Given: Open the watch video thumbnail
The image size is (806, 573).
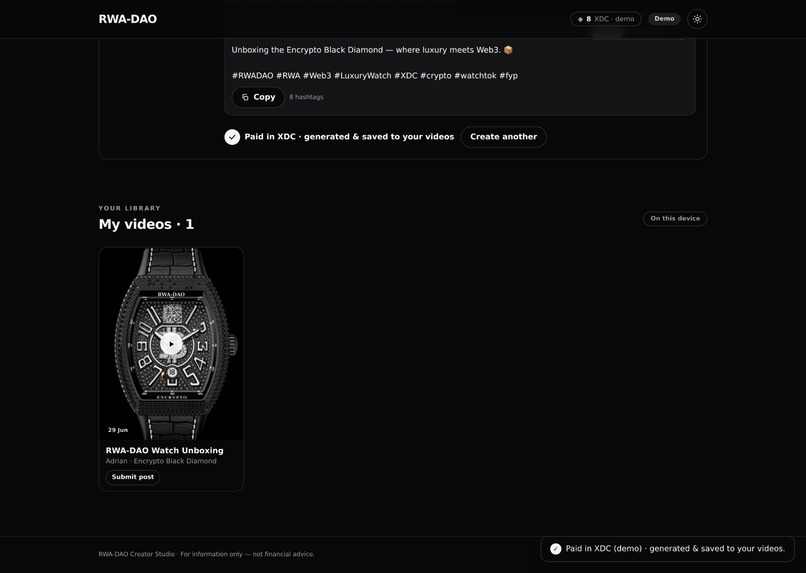Looking at the screenshot, I should [171, 344].
